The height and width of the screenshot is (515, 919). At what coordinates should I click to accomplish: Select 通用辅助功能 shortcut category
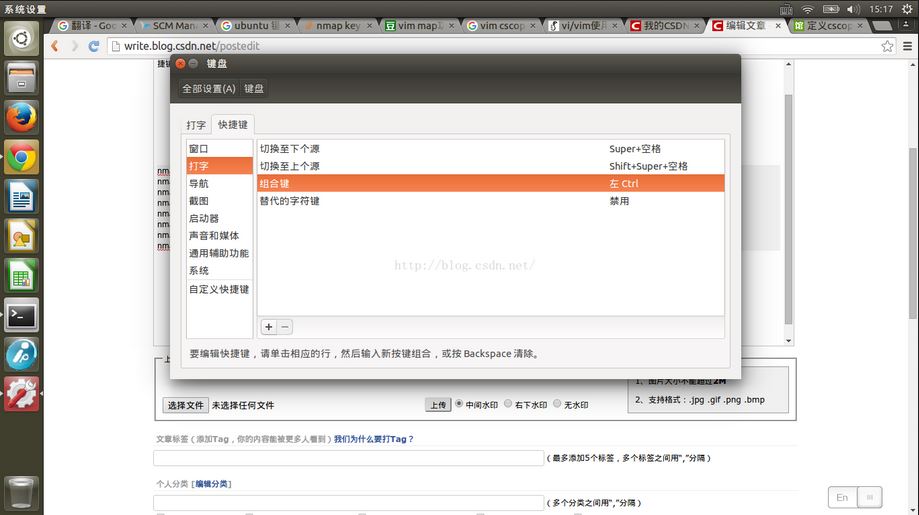click(x=219, y=253)
